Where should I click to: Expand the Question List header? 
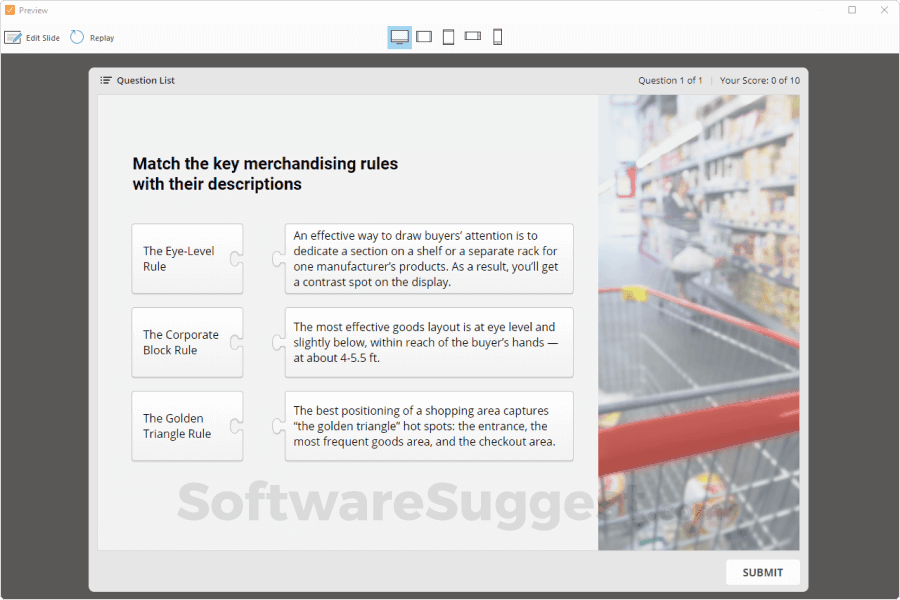tap(139, 80)
